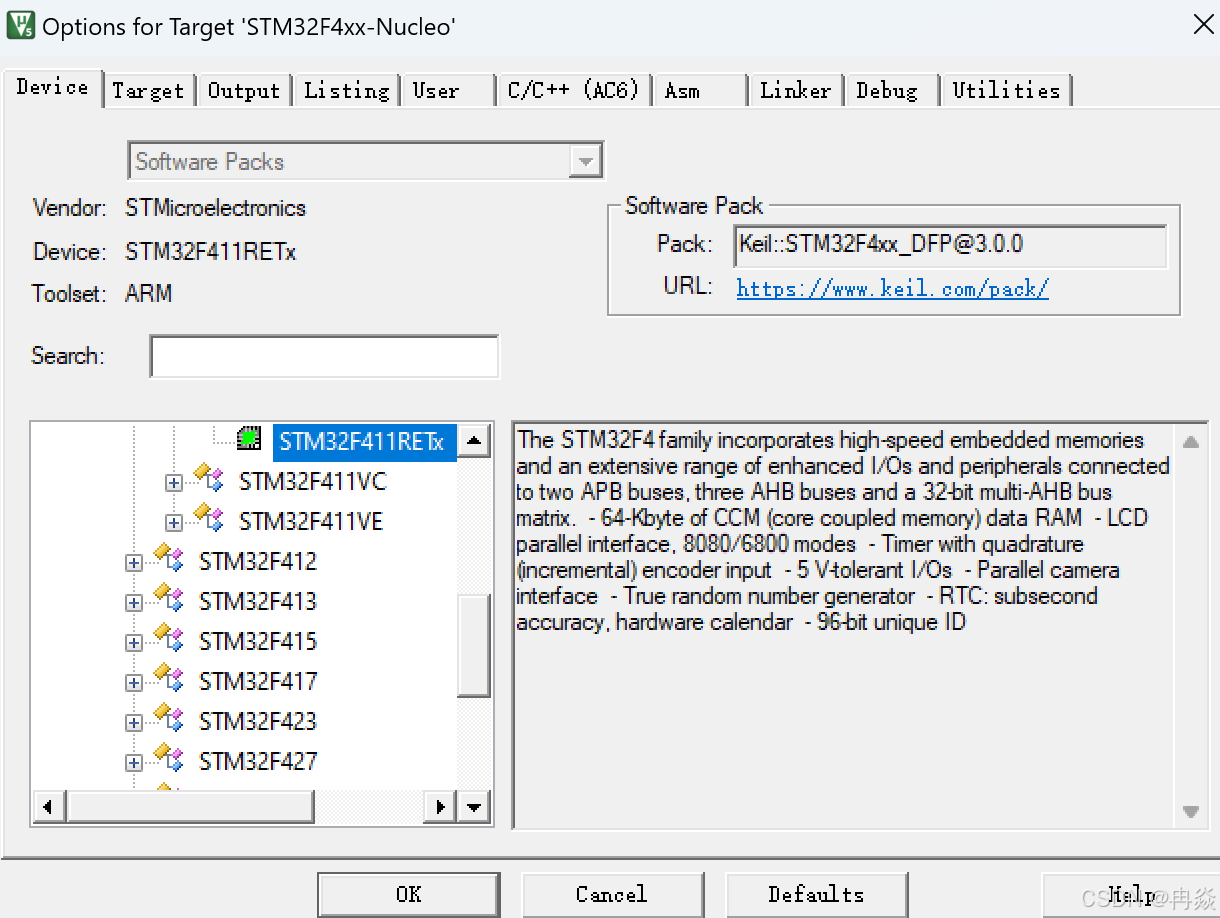Open the Utilities tab
1220x918 pixels.
(x=1006, y=90)
